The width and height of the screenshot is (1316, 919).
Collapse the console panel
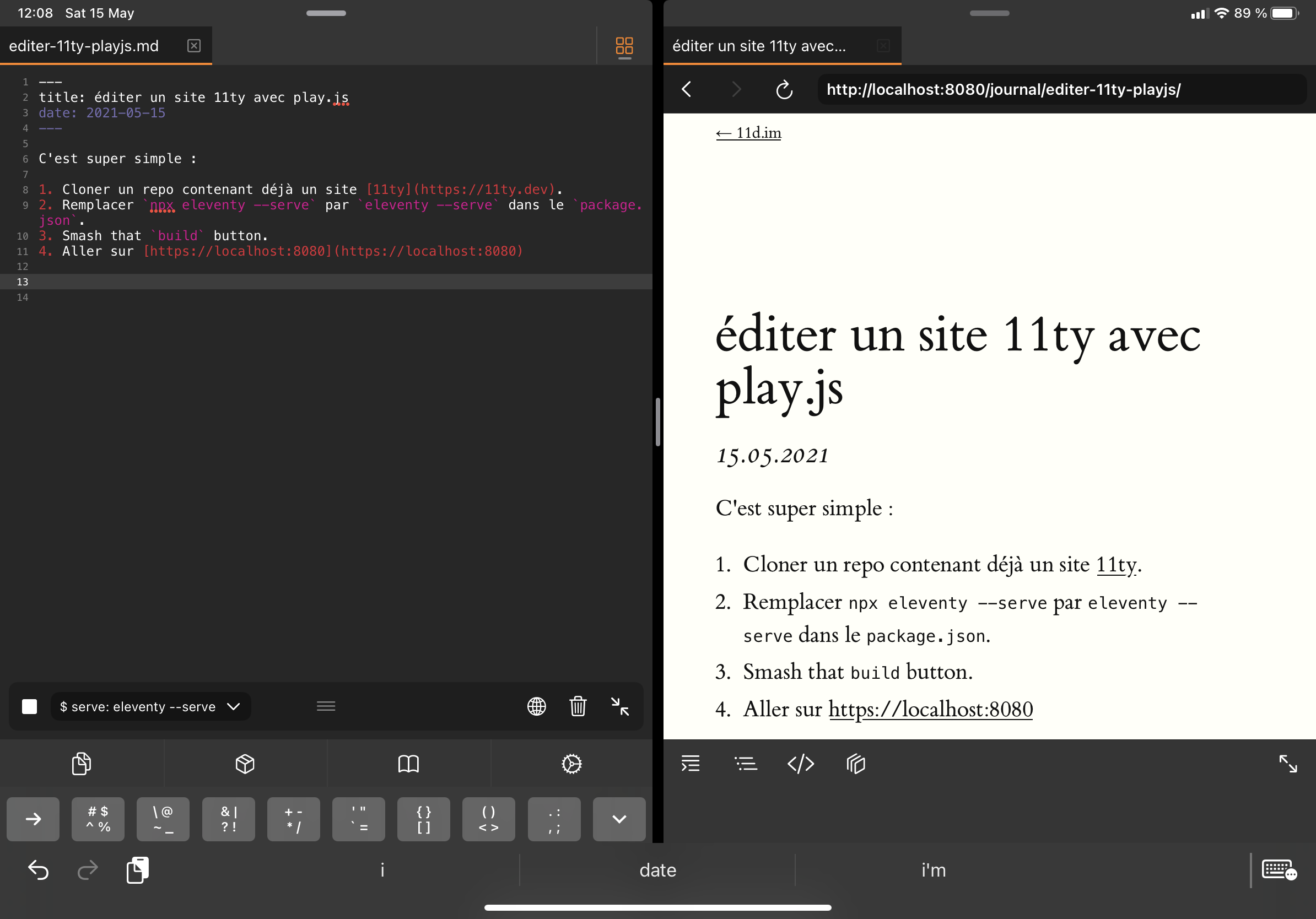tap(619, 706)
